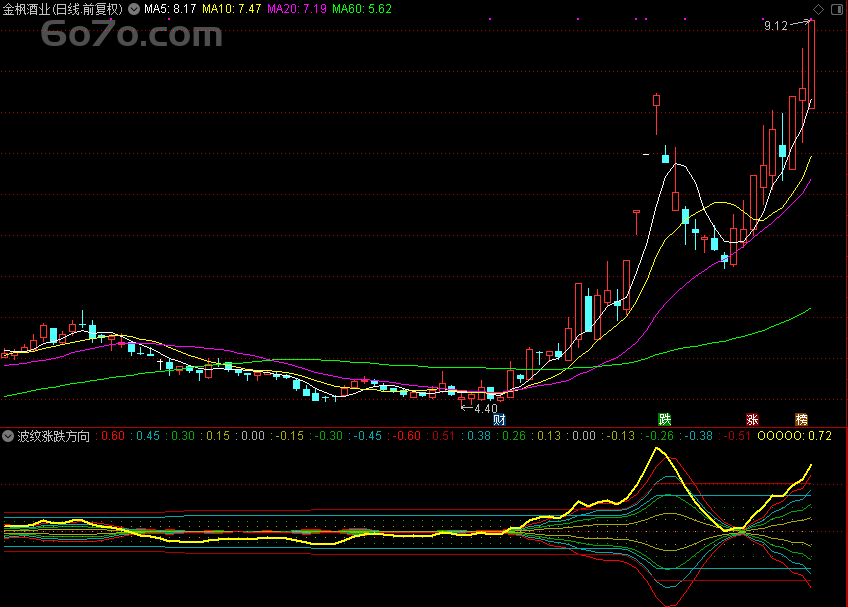The width and height of the screenshot is (848, 607).
Task: Select the MA20: 7.19 label
Action: point(297,9)
